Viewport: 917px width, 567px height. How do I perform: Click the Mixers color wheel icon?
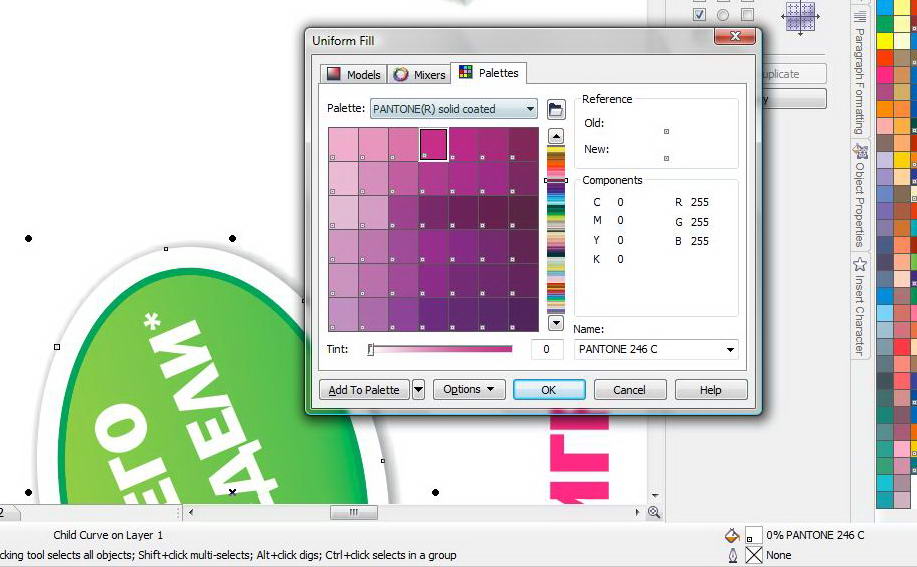tap(401, 74)
